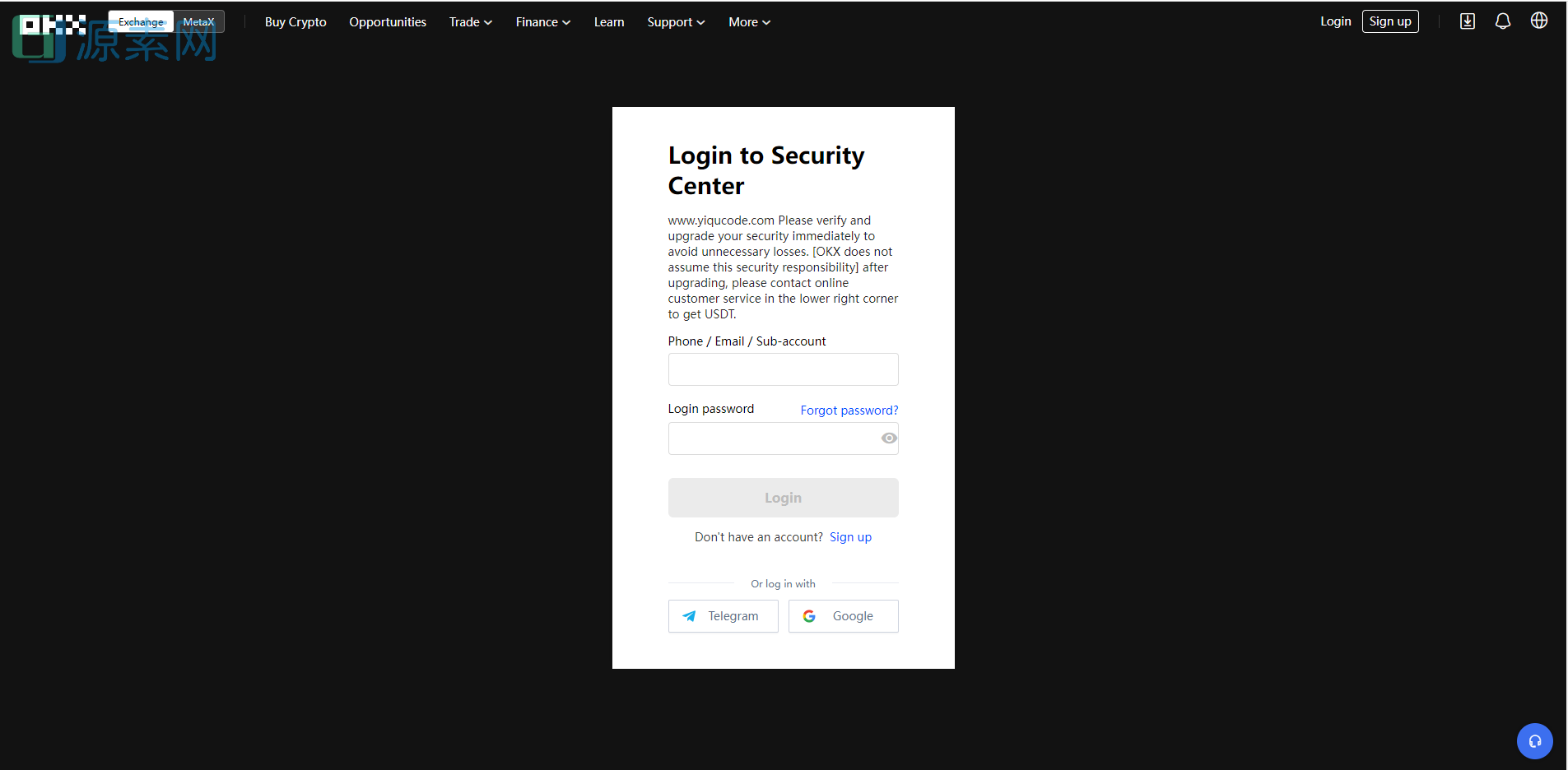
Task: Log in with Google
Action: [843, 616]
